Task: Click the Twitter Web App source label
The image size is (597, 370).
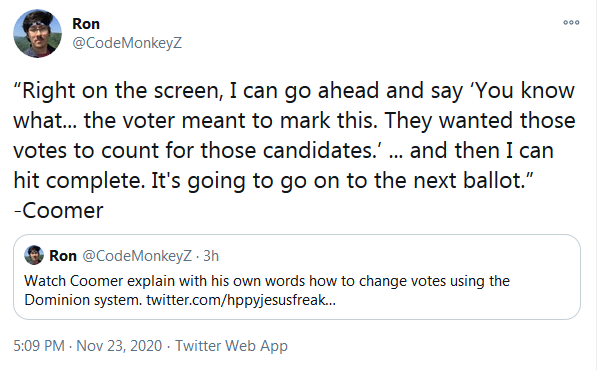Action: point(231,346)
